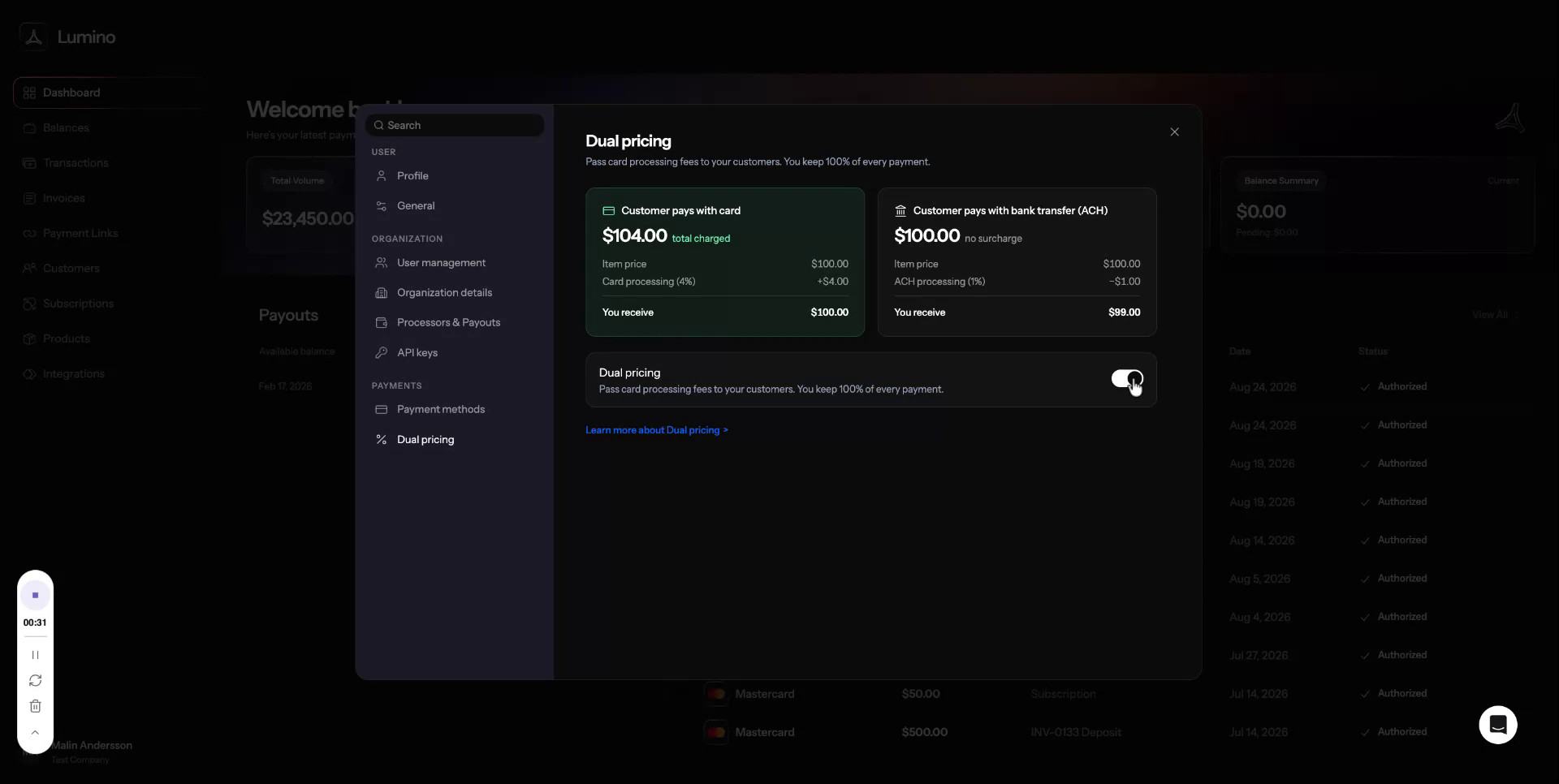Click the INV-0133 Deposit transaction description
The width and height of the screenshot is (1559, 784).
click(1076, 732)
